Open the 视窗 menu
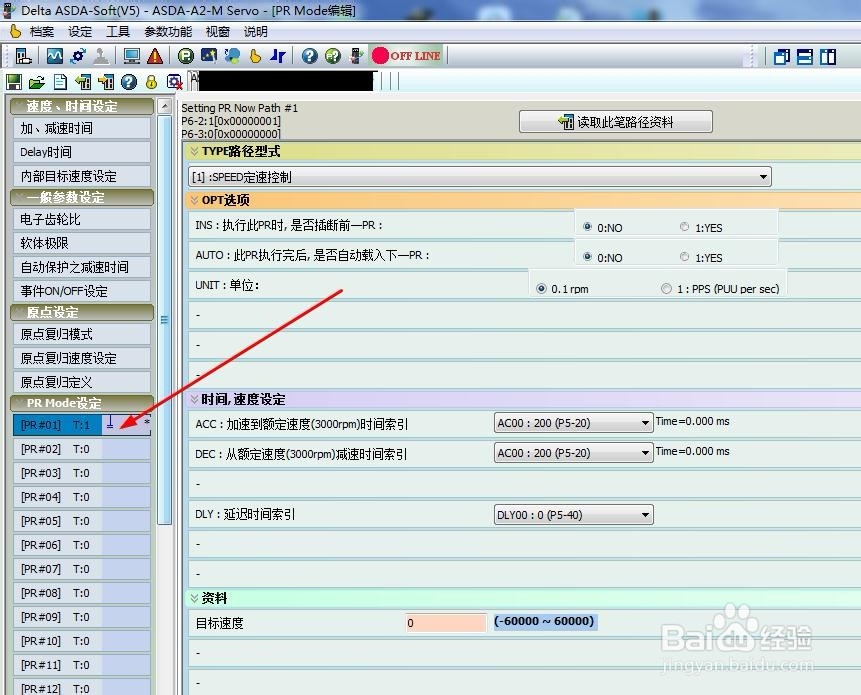Screen dimensions: 861x695 (x=218, y=32)
